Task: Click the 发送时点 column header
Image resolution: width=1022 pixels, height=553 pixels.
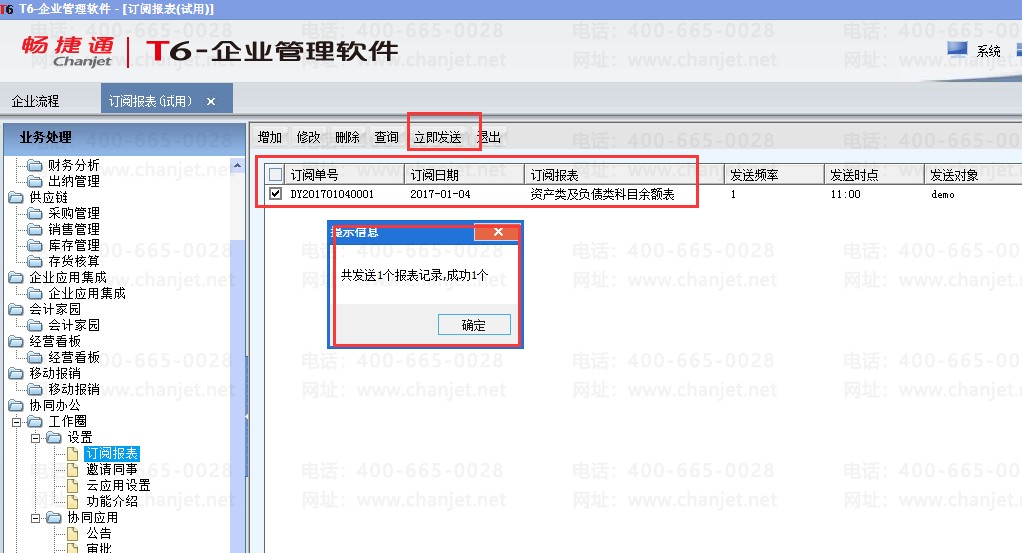Action: (x=874, y=175)
